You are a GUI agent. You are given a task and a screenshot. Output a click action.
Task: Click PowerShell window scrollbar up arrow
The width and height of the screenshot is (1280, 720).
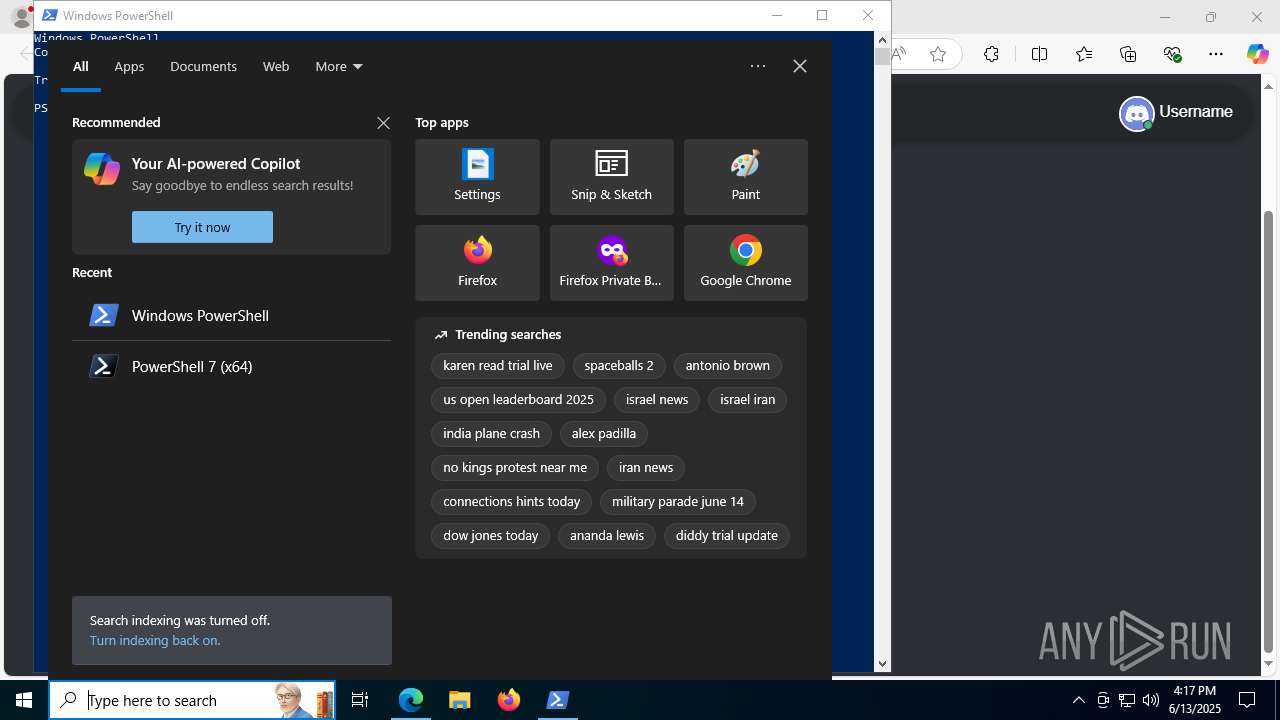882,39
